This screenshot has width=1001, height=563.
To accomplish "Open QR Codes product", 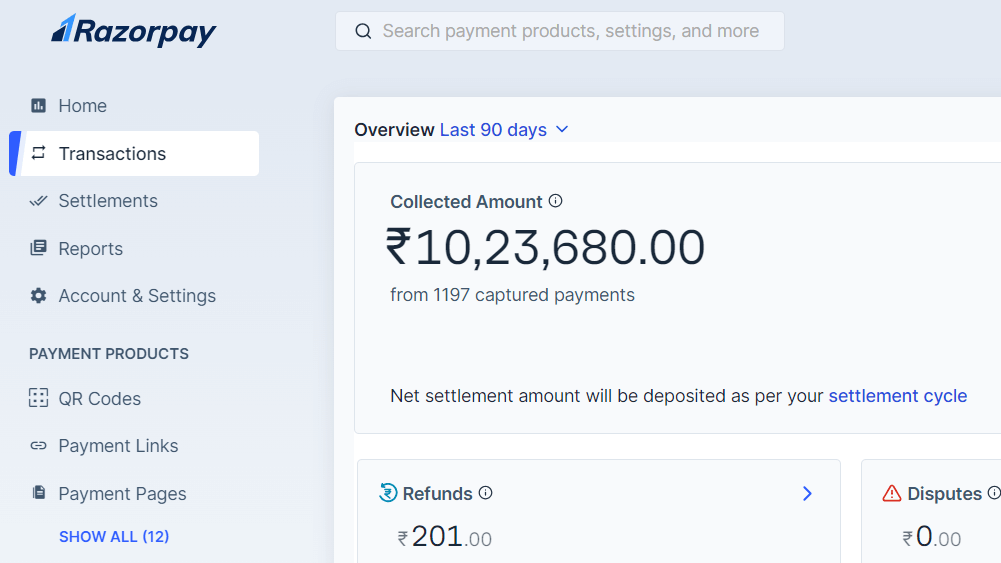I will [100, 399].
